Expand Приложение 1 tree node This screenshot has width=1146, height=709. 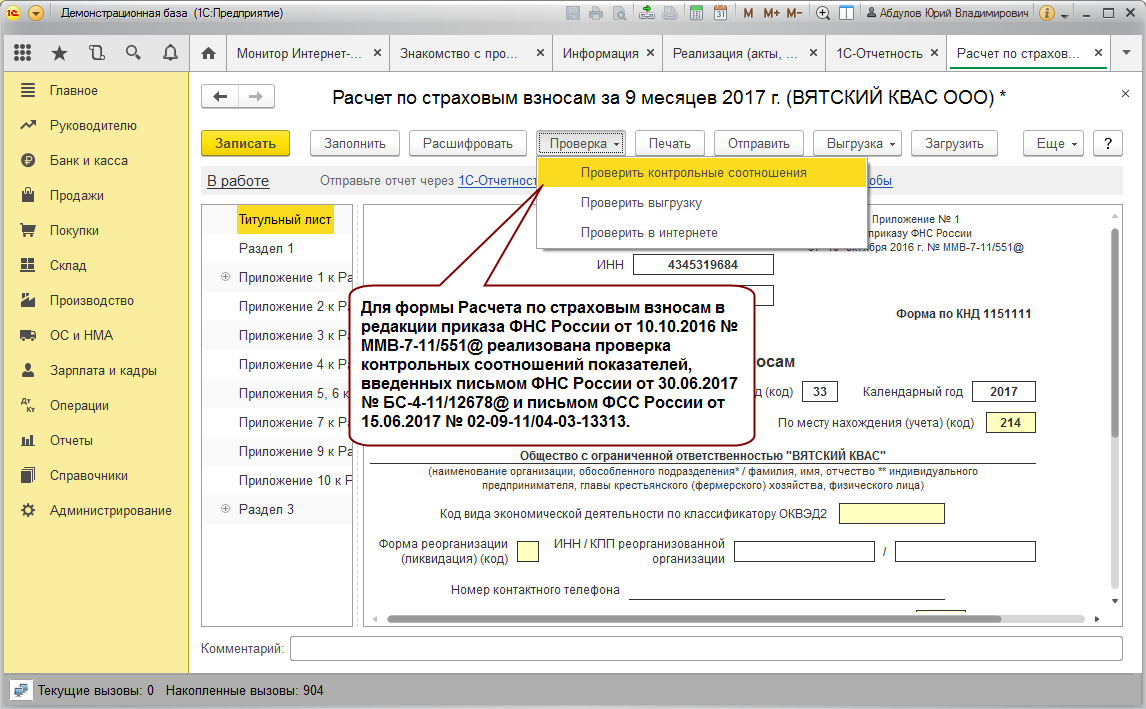point(225,277)
